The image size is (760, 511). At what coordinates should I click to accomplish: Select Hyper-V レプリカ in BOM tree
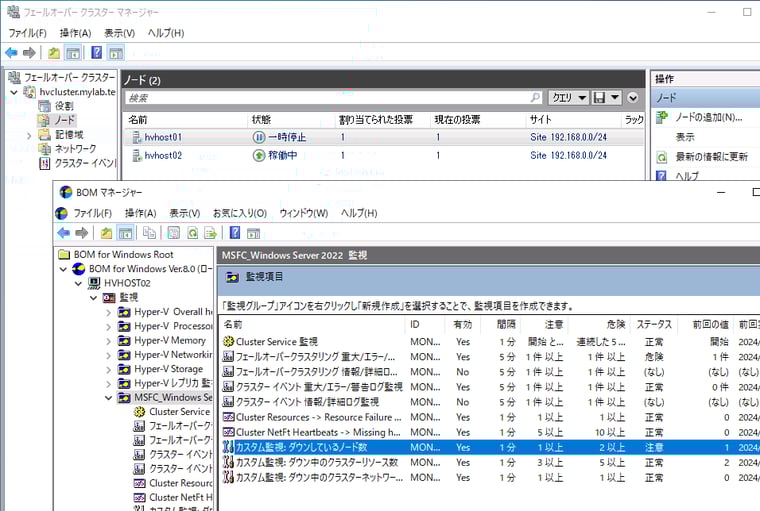click(x=173, y=383)
